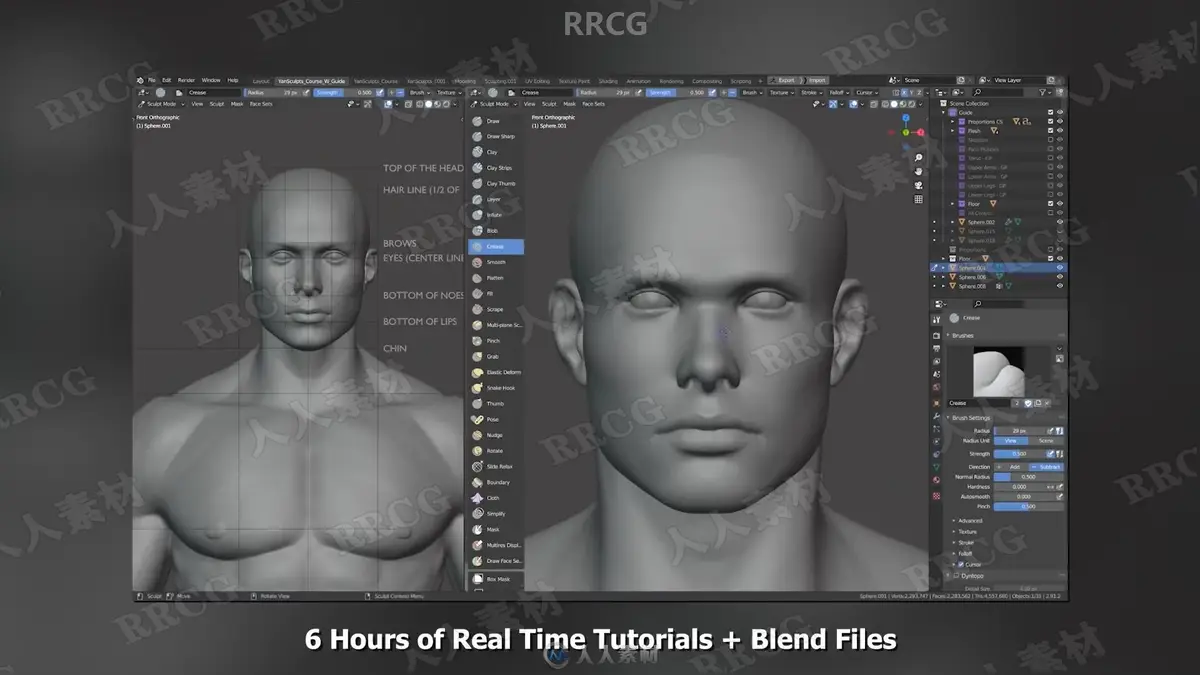Adjust the Strength slider in properties panel

(1019, 453)
